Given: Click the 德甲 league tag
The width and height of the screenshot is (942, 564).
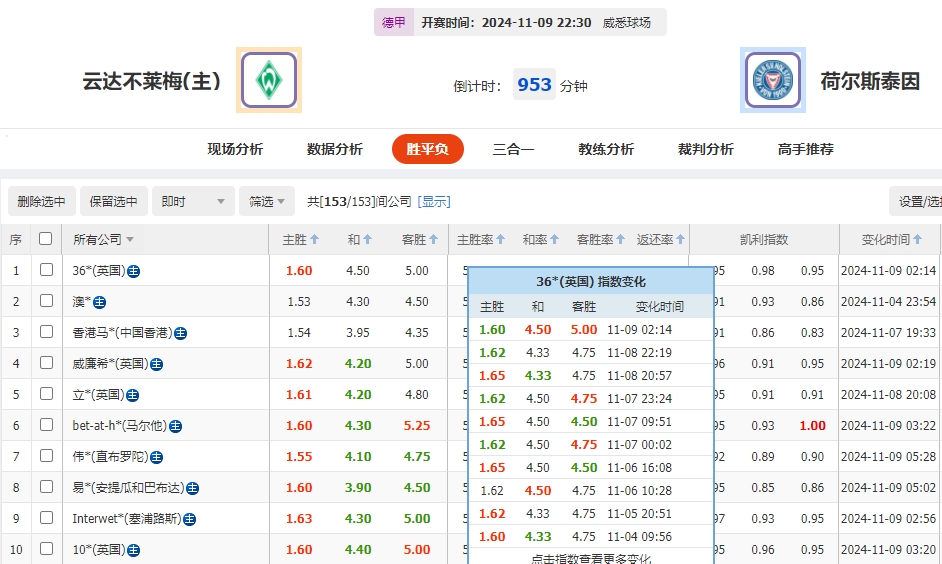Looking at the screenshot, I should (x=394, y=22).
